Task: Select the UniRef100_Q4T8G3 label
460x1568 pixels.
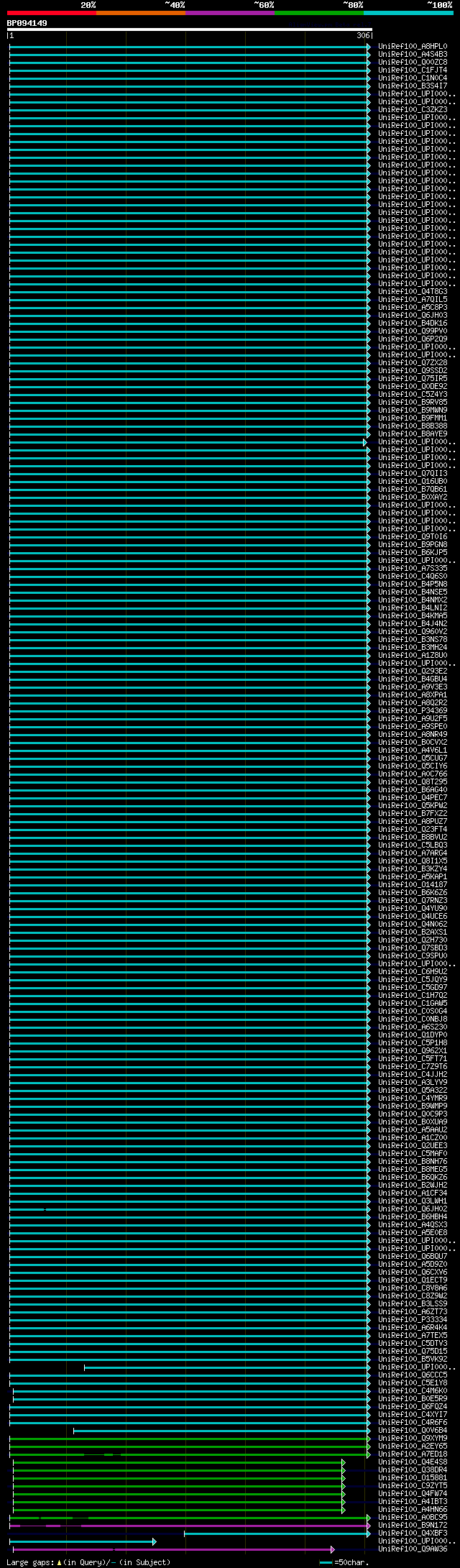Action: coord(413,291)
